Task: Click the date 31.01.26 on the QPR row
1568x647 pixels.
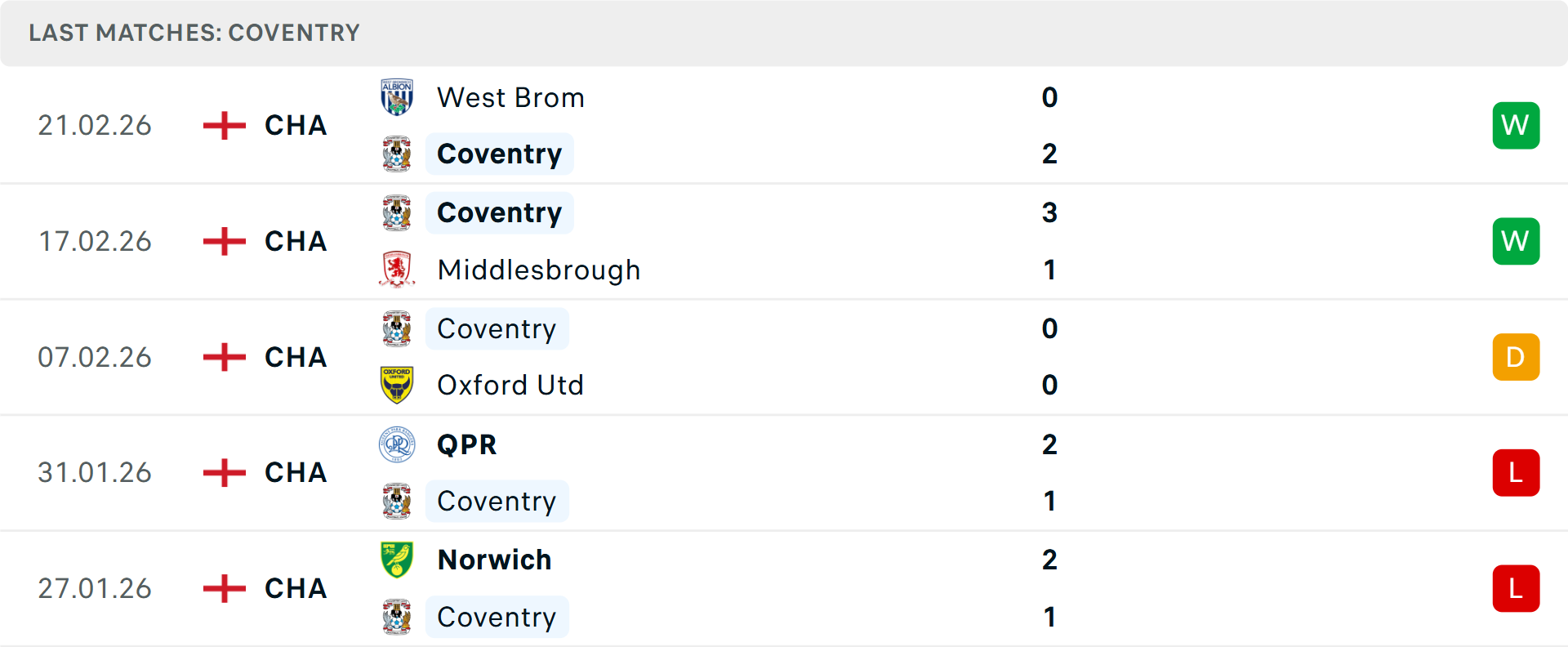Action: [95, 472]
